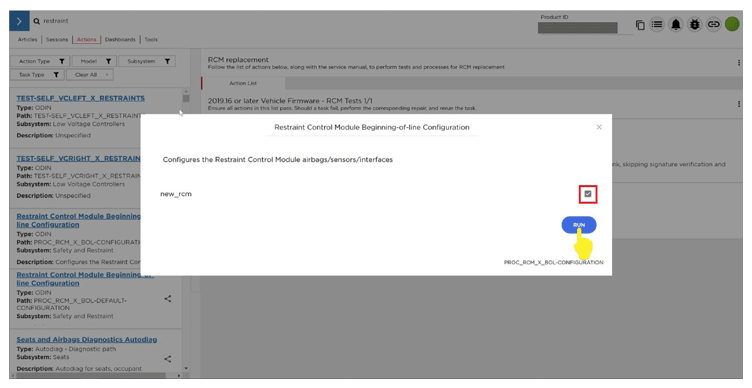The width and height of the screenshot is (752, 388).
Task: Open the Task Type filter
Action: tap(37, 75)
